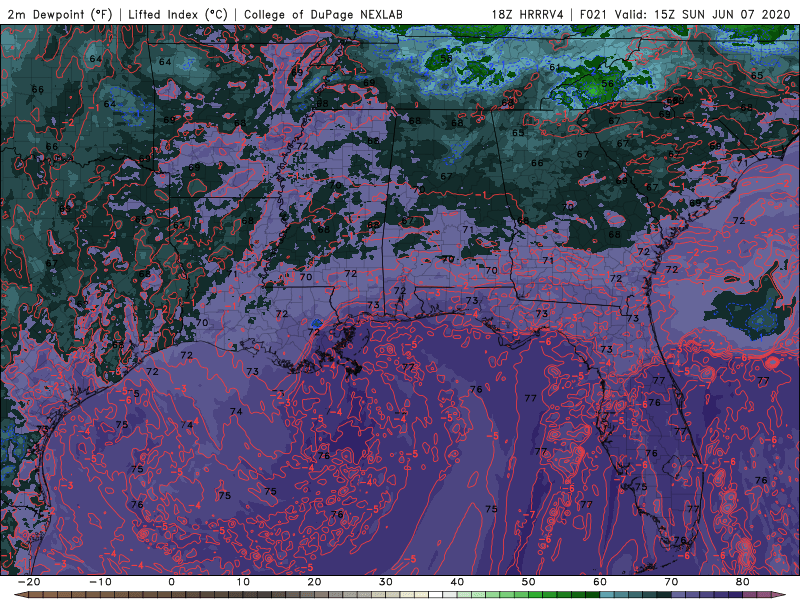Click the '0' color scale label
Viewport: 800px width, 600px height.
pyautogui.click(x=171, y=582)
